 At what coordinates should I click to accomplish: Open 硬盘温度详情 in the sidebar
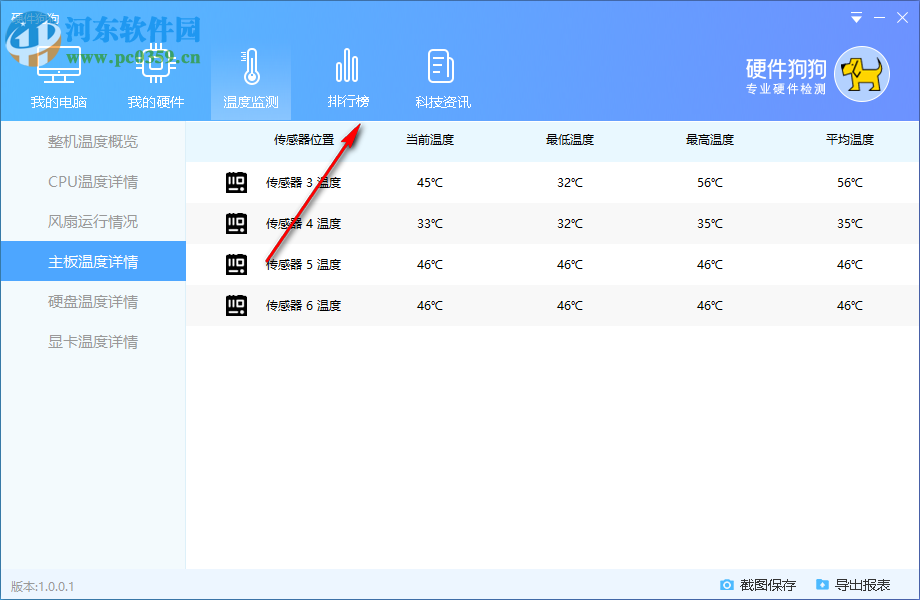point(92,301)
